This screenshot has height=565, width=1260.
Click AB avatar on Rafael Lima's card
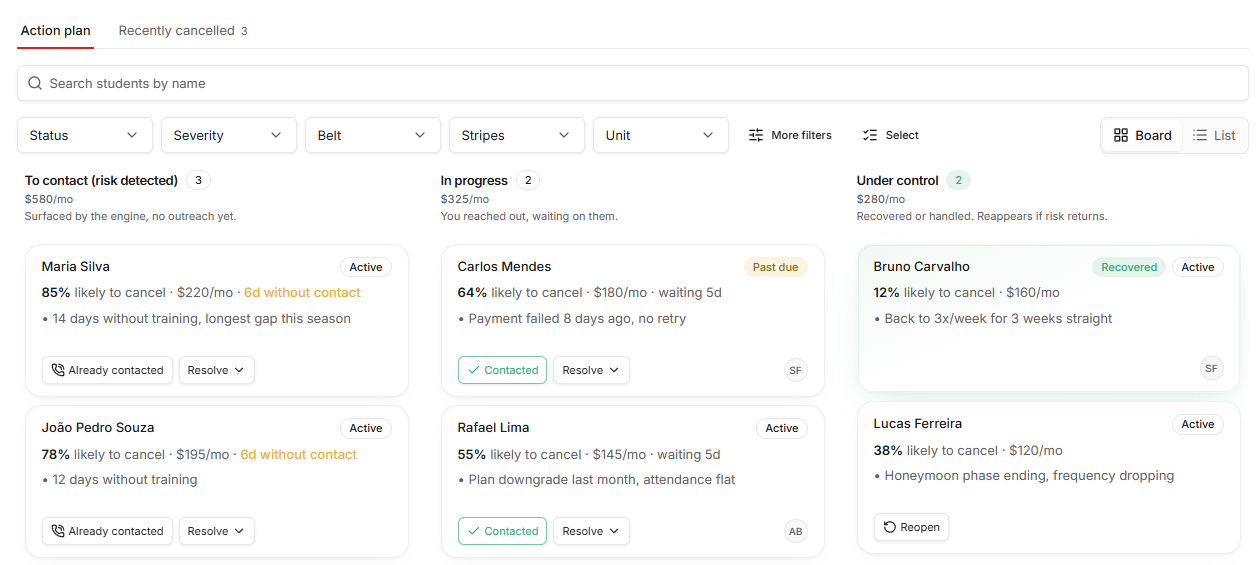(x=796, y=531)
